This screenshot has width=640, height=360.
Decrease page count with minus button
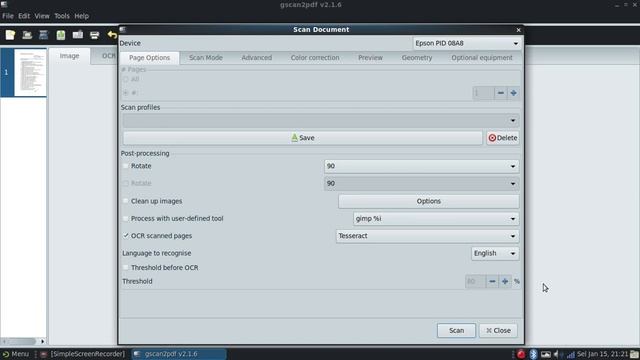point(500,93)
